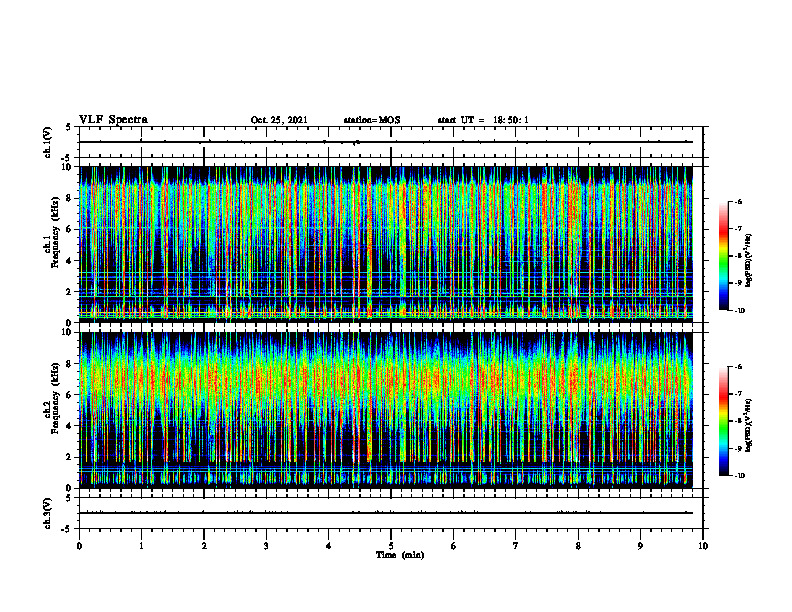
Task: Click the "VLF Spectra" plot title
Action: [x=113, y=120]
